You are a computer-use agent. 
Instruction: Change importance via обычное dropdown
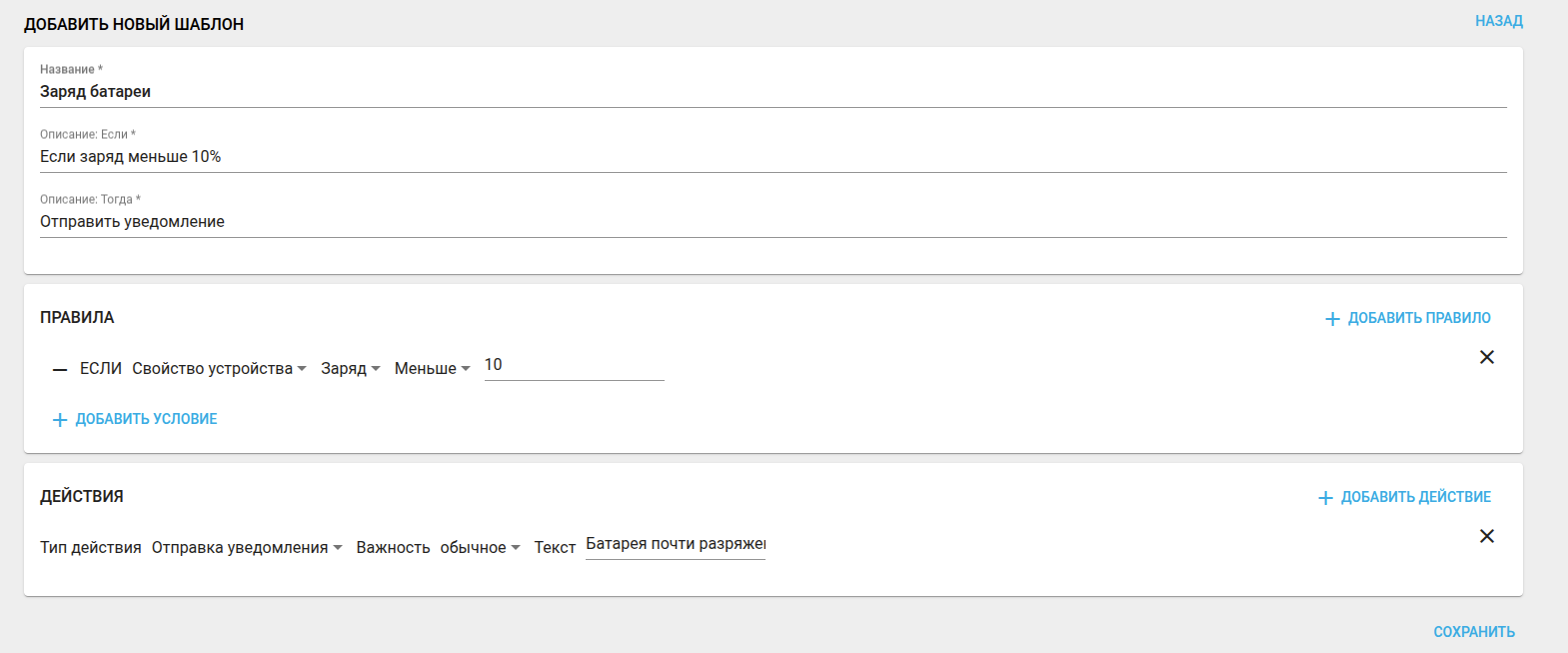pyautogui.click(x=480, y=548)
